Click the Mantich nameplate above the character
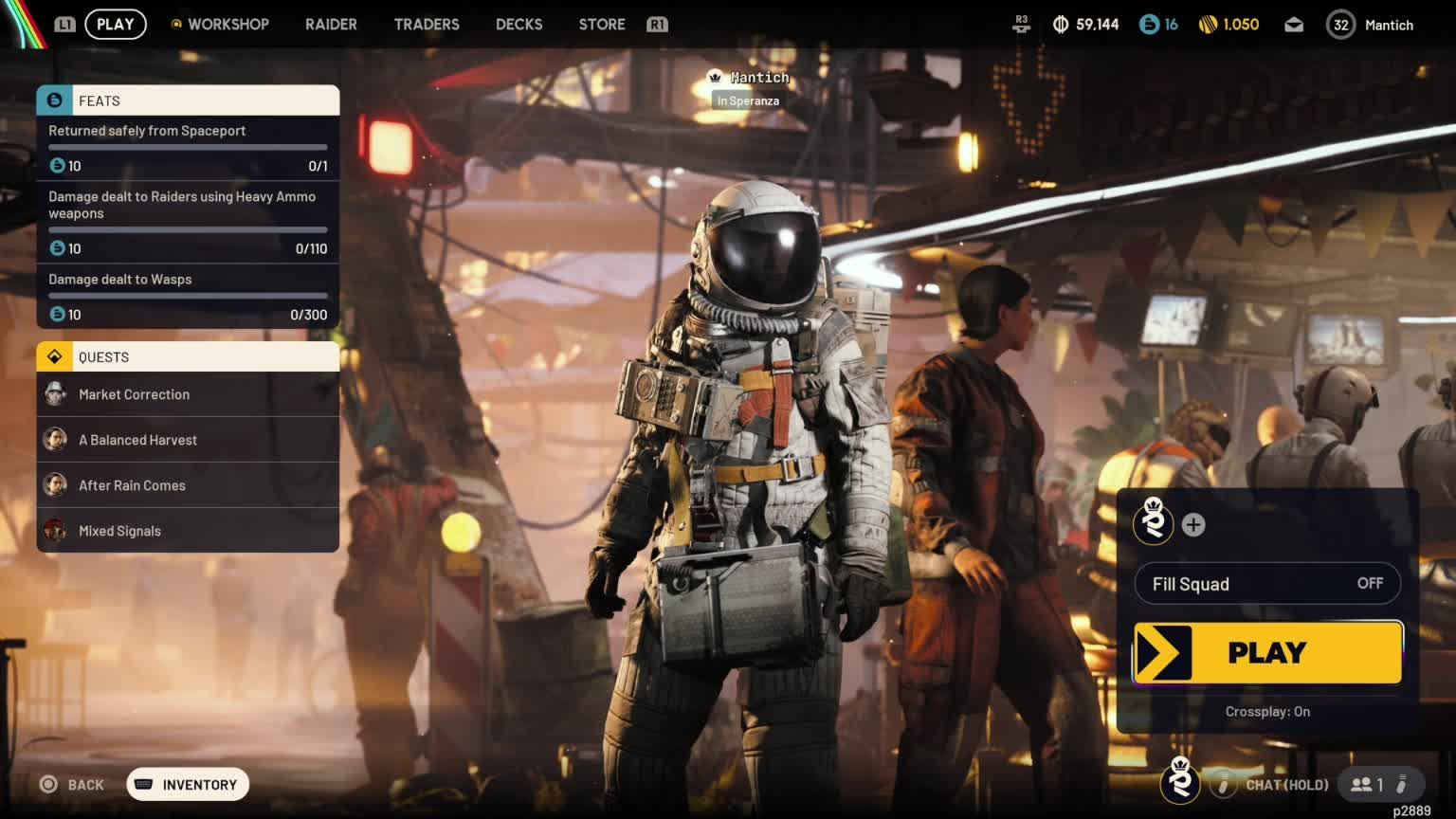The image size is (1456, 819). tap(759, 78)
